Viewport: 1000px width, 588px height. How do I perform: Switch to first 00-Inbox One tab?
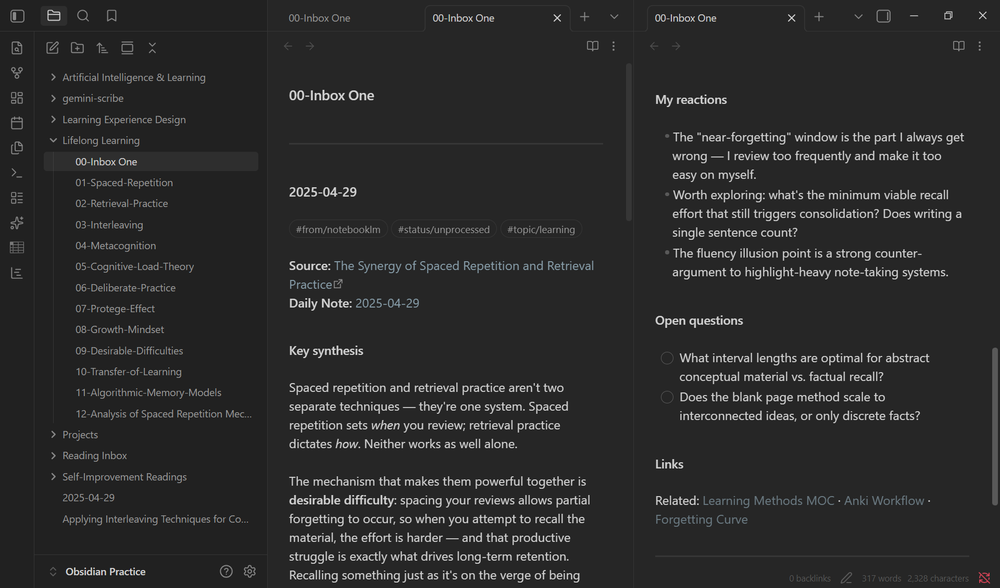coord(320,18)
